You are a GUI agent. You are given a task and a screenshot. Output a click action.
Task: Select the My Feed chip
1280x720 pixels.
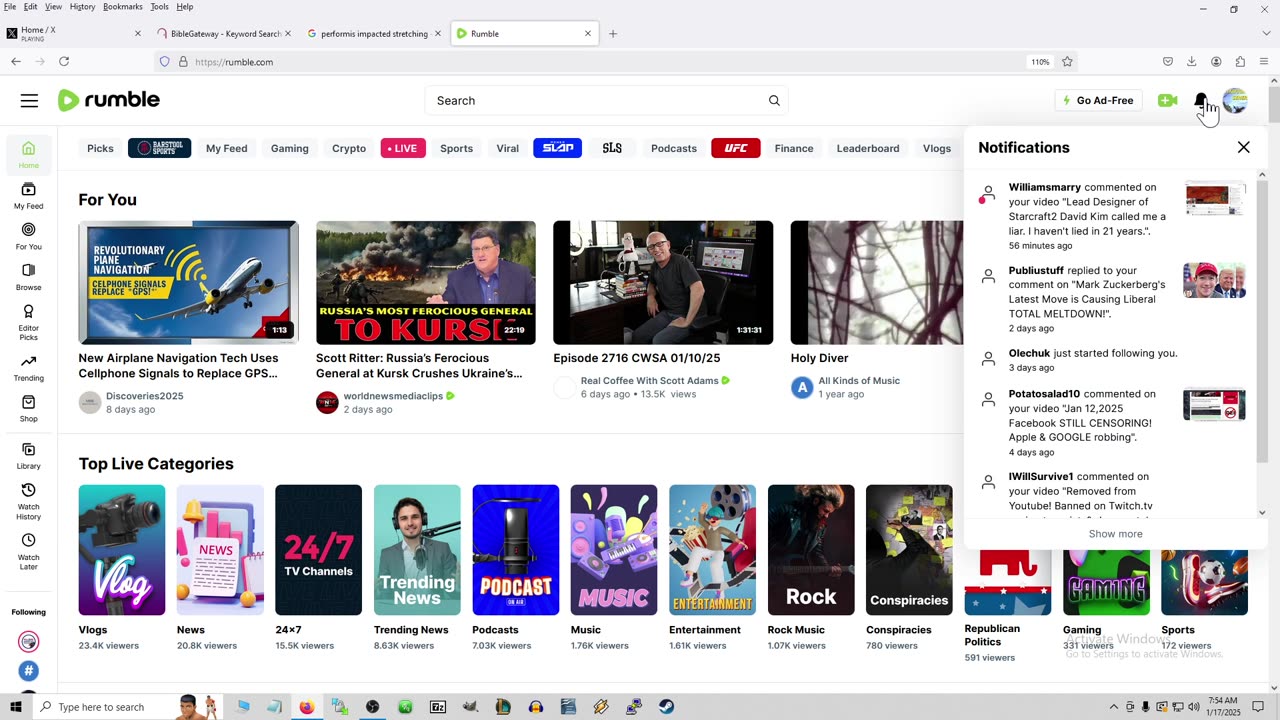point(226,149)
